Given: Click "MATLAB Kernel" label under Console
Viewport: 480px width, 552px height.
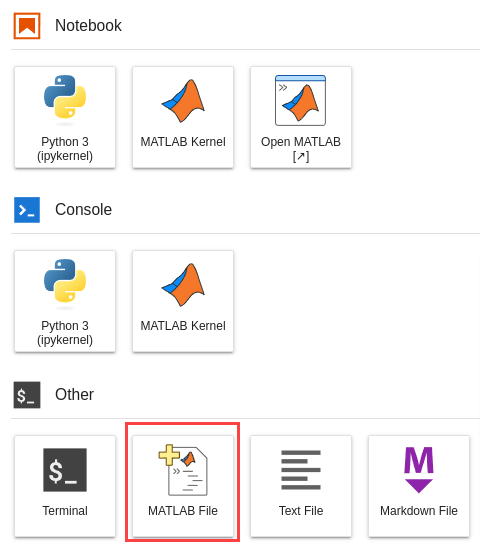Looking at the screenshot, I should coord(183,326).
